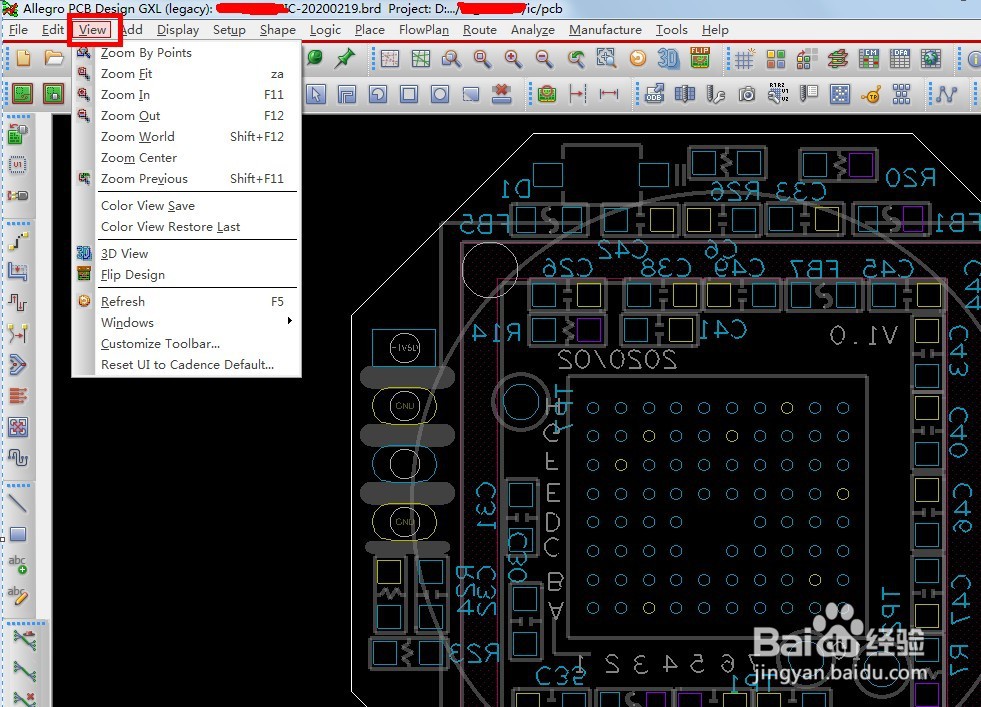Click the dimension linear measure icon
Image resolution: width=981 pixels, height=707 pixels.
[609, 94]
